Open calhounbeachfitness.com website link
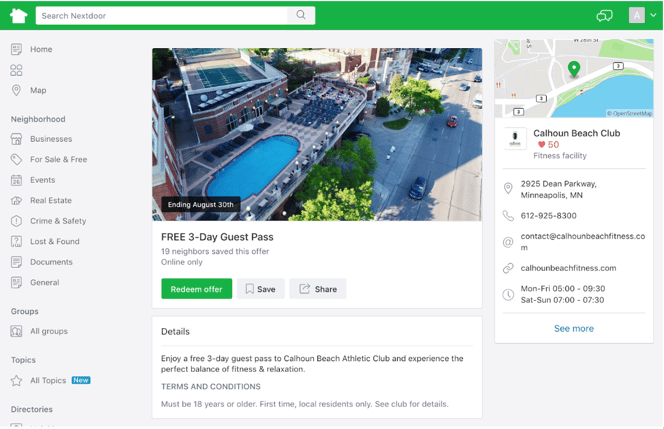The image size is (664, 429). tap(568, 268)
